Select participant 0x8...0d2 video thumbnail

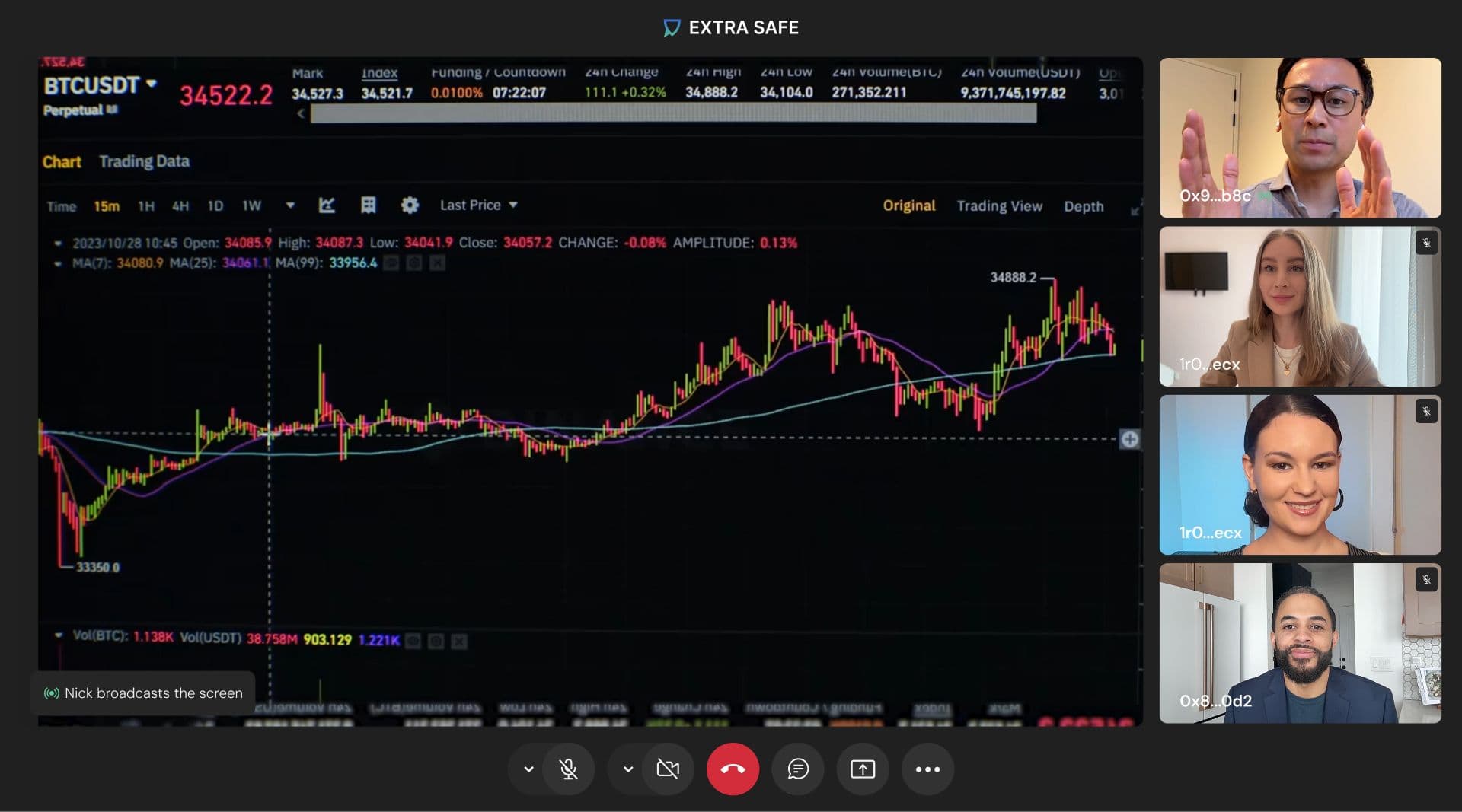click(x=1300, y=643)
